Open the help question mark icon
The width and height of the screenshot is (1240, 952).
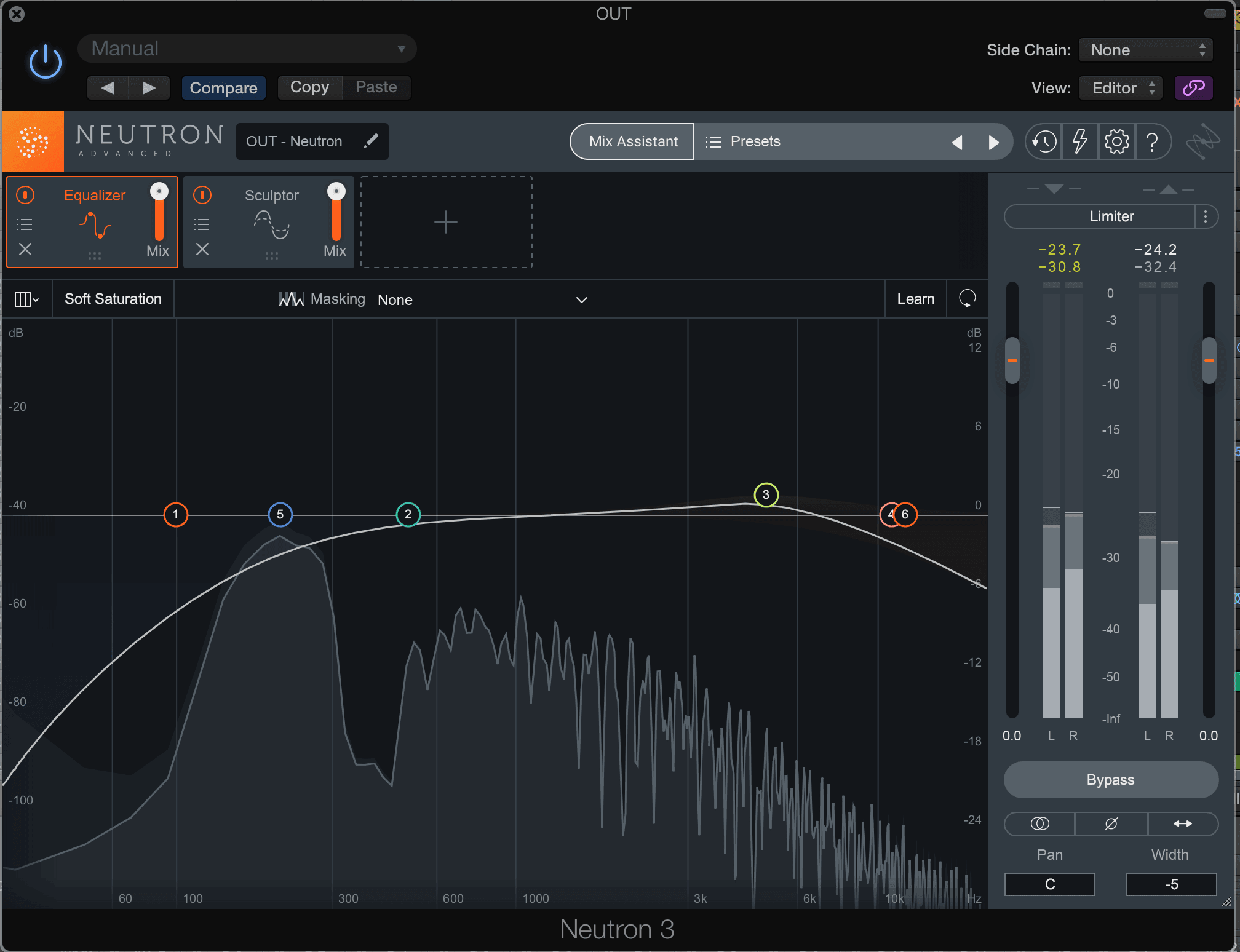click(1153, 142)
